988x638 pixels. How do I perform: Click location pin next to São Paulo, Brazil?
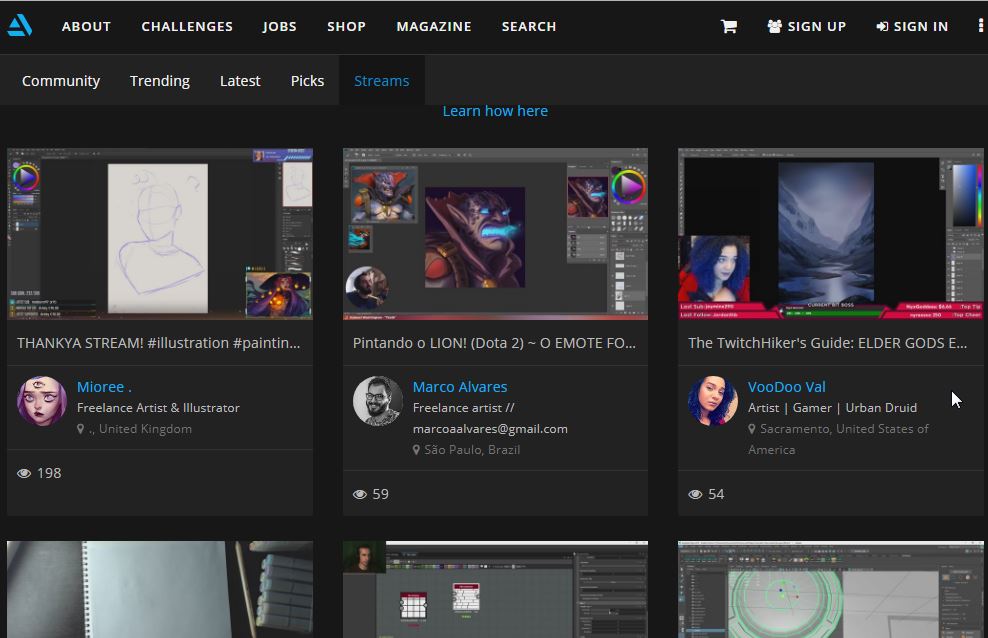coord(416,450)
